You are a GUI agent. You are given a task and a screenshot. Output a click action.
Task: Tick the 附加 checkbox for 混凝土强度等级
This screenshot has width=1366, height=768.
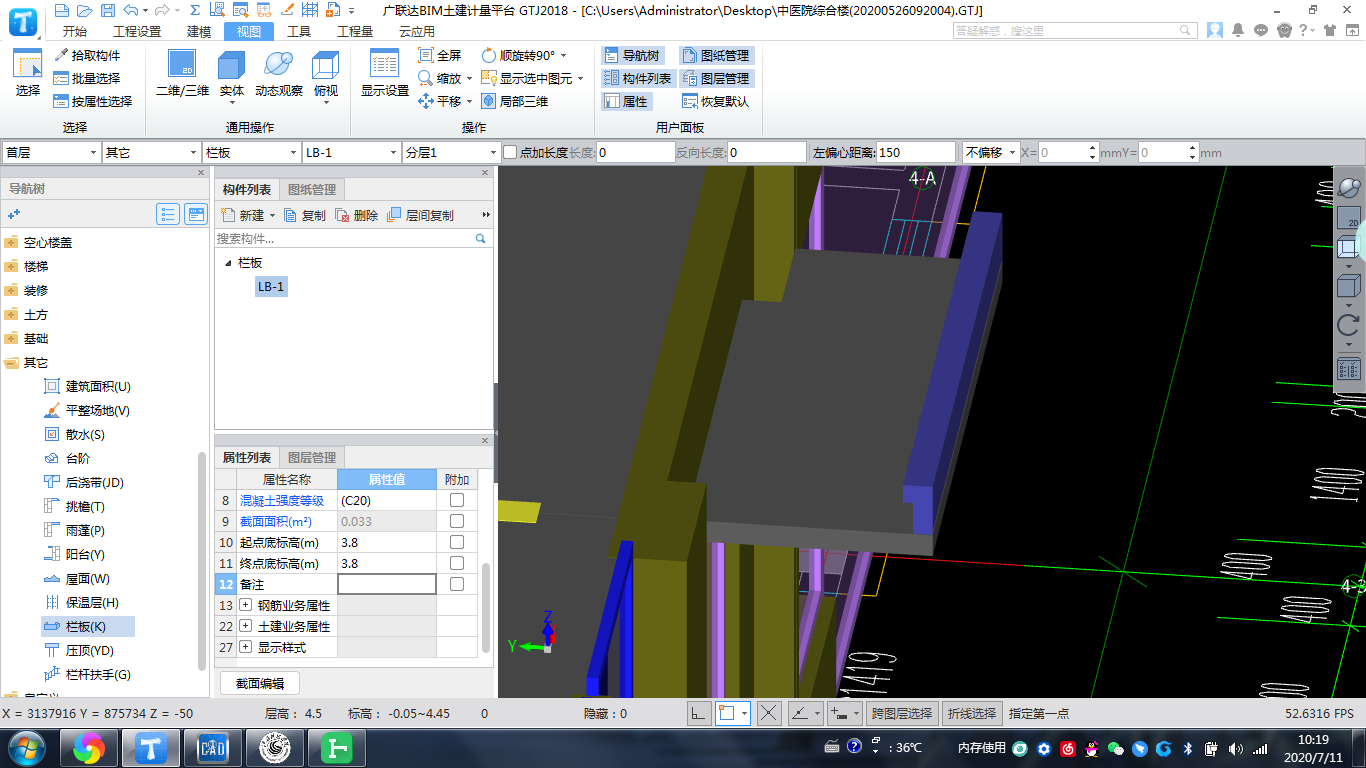pyautogui.click(x=457, y=500)
